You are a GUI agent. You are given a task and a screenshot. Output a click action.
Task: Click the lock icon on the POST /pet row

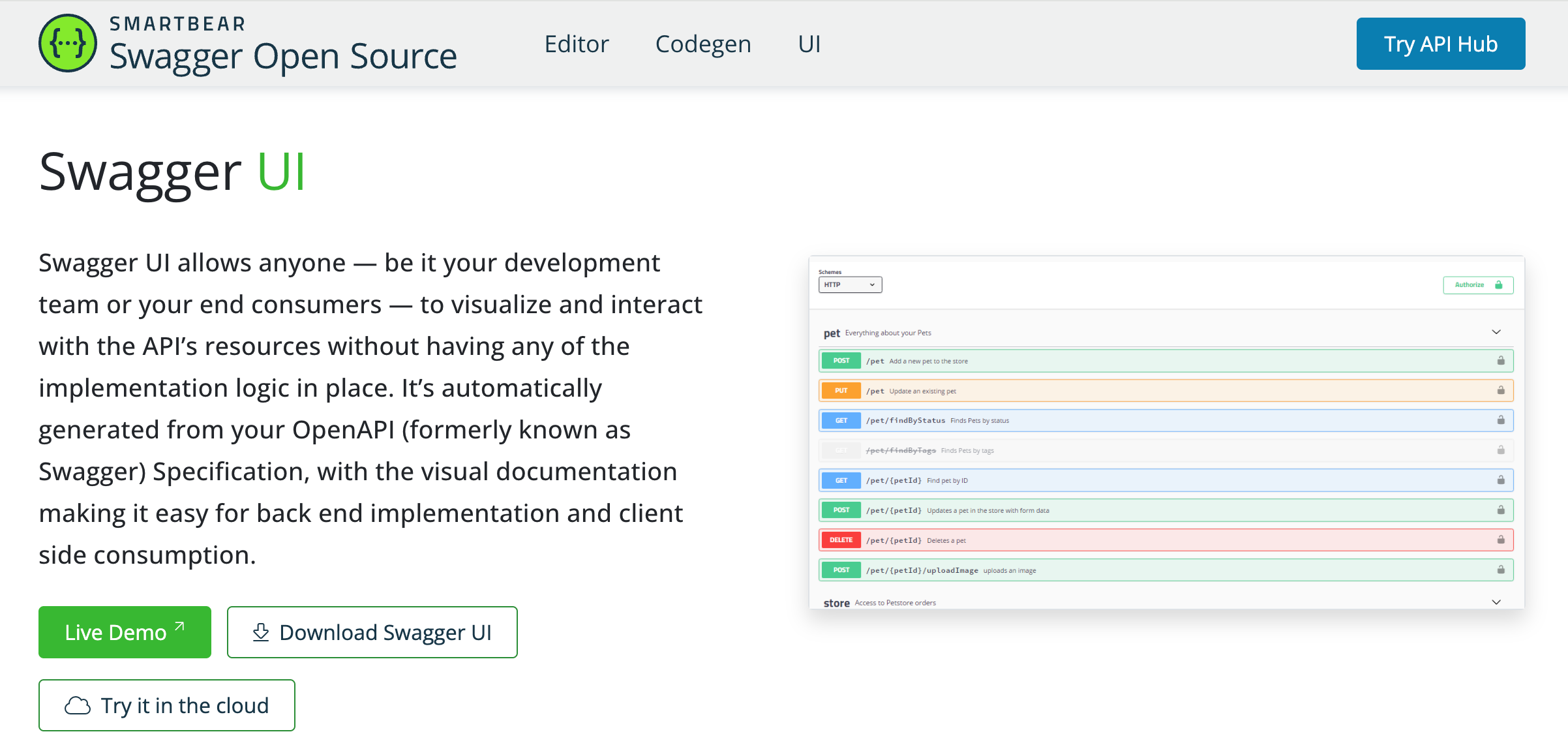coord(1500,360)
